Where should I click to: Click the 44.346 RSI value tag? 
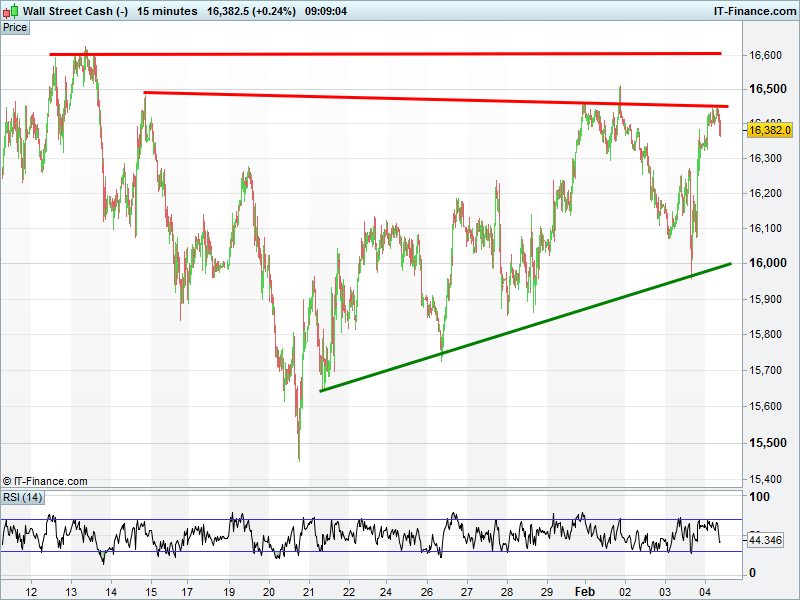tap(765, 540)
